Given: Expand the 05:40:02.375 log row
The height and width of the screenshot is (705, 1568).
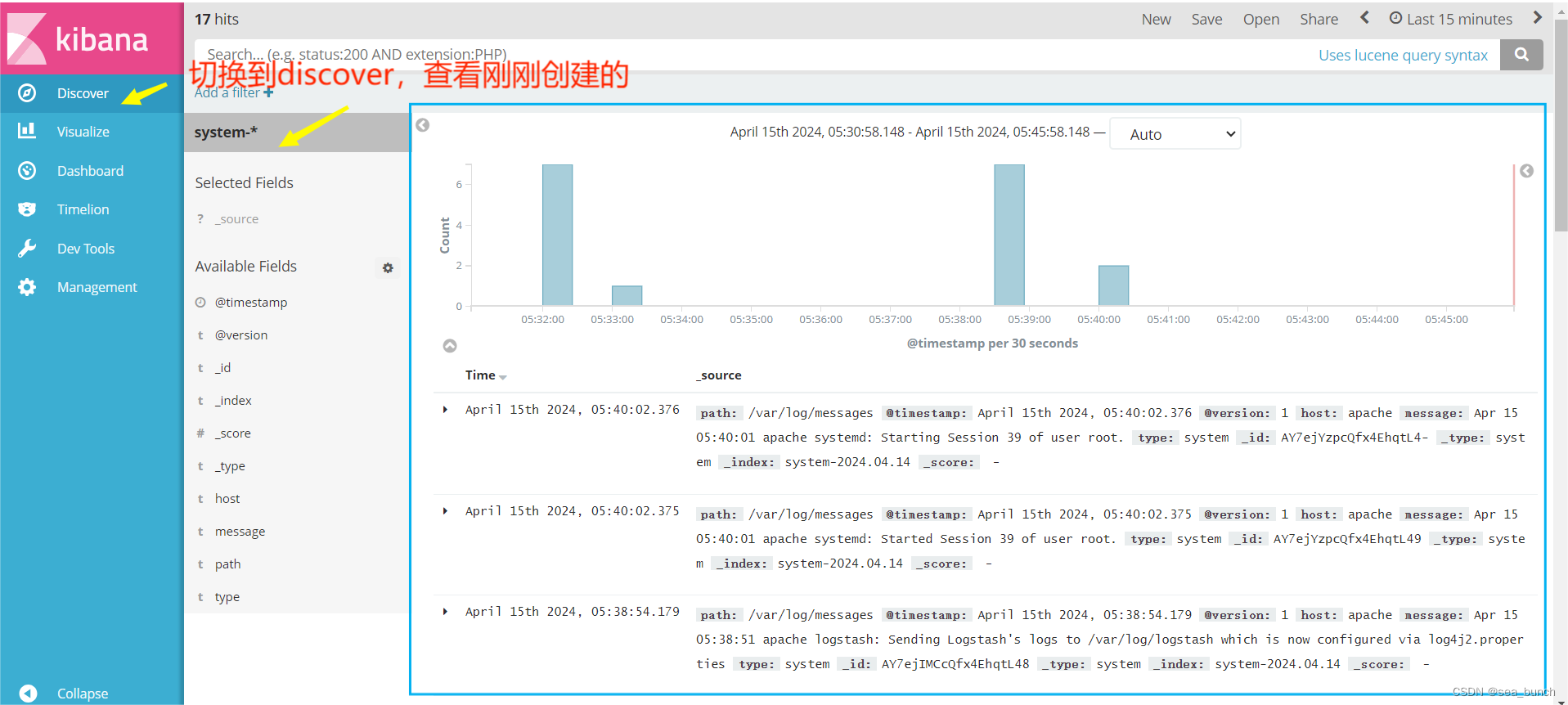Looking at the screenshot, I should point(445,511).
